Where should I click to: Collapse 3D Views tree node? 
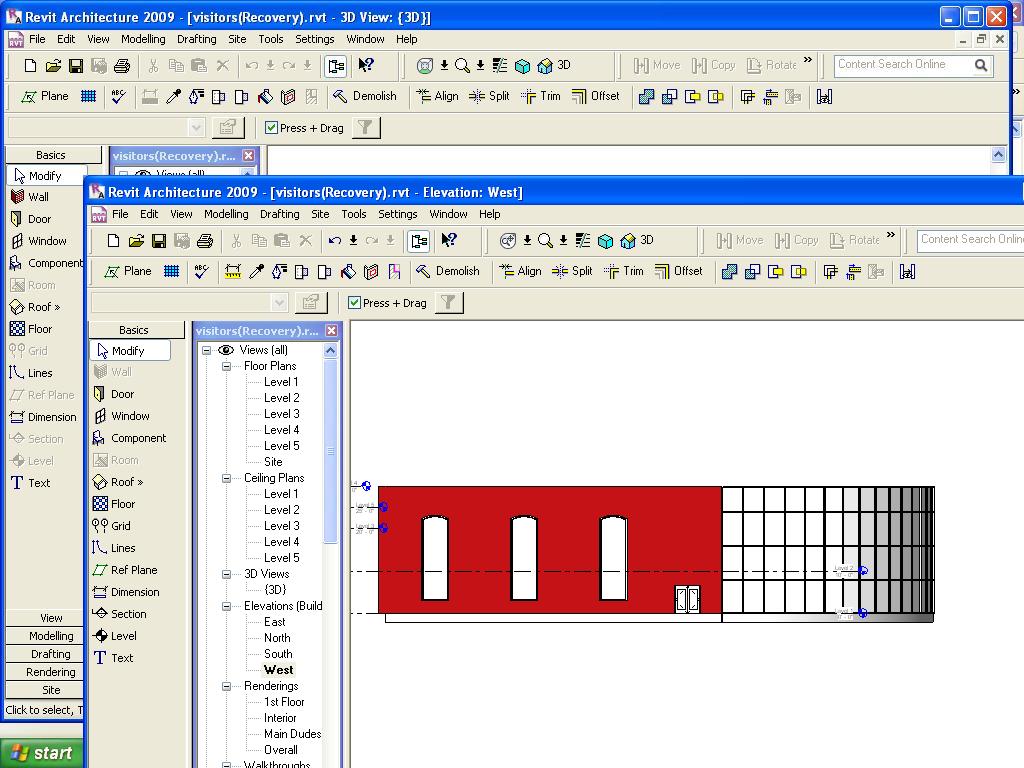pos(227,574)
